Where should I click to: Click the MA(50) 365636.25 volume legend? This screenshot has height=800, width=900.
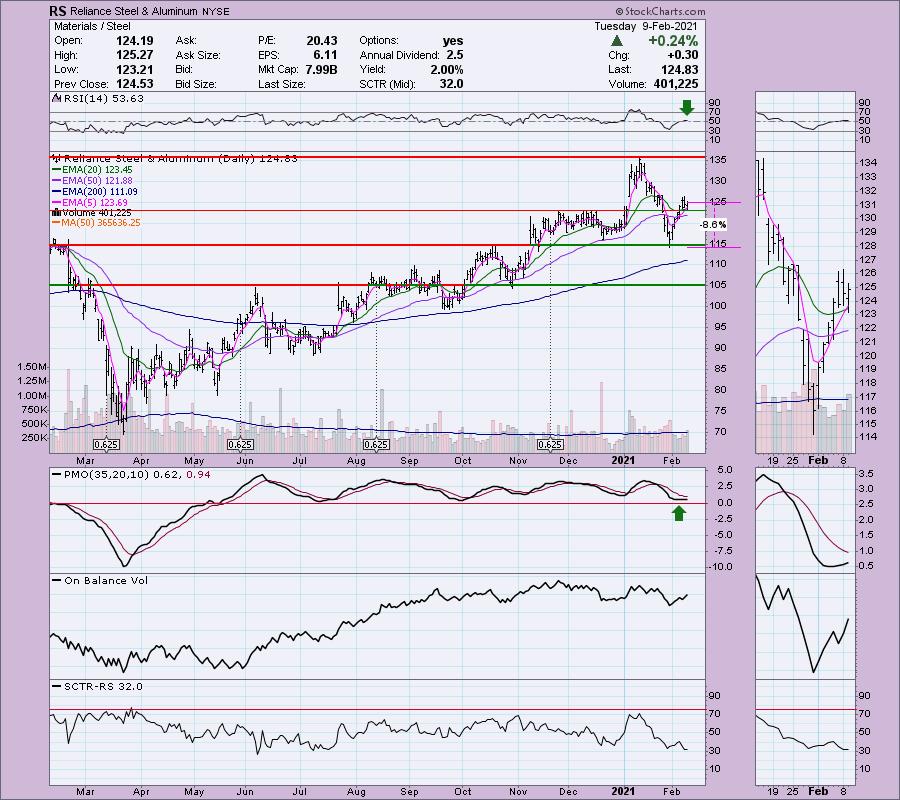pyautogui.click(x=96, y=223)
